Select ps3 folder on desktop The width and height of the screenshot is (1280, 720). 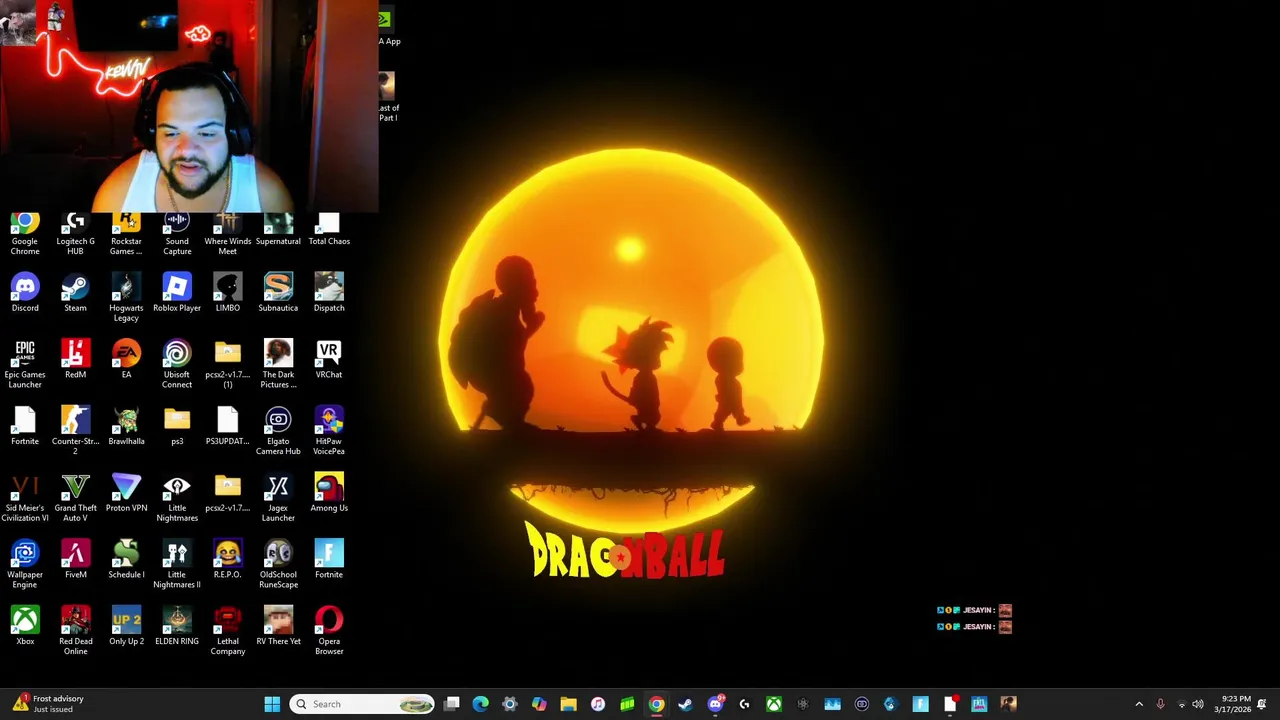tap(177, 425)
